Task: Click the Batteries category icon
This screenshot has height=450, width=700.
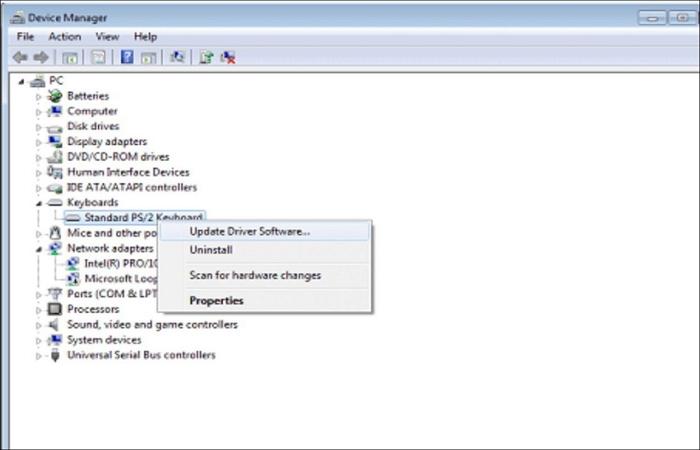Action: click(55, 96)
